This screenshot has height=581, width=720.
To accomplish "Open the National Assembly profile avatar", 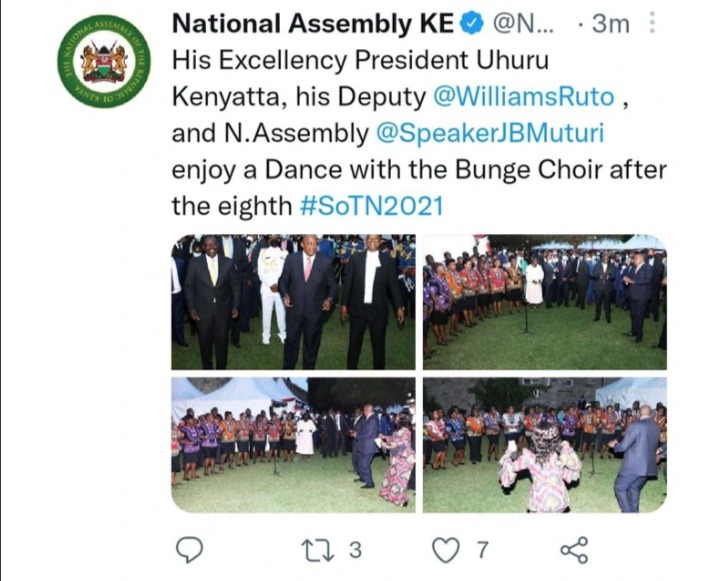I will click(104, 61).
